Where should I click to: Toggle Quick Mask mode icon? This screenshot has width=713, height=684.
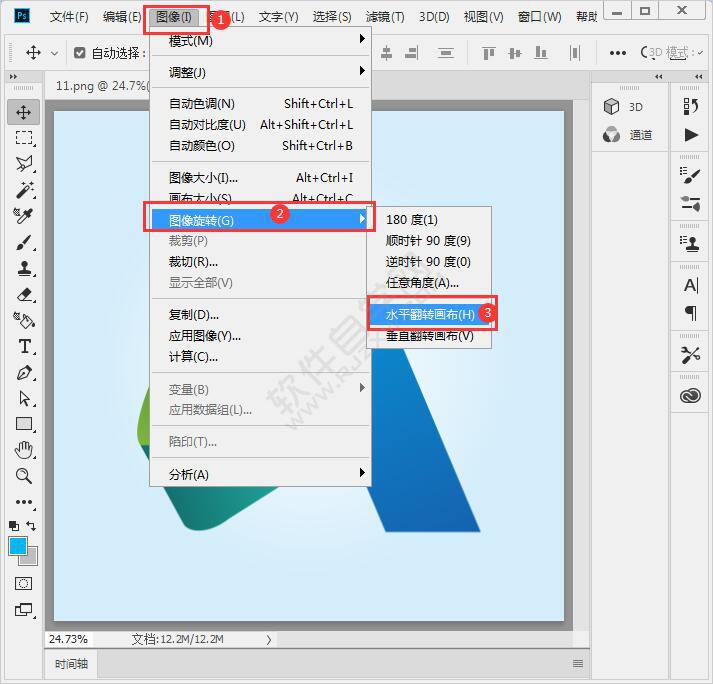(24, 583)
